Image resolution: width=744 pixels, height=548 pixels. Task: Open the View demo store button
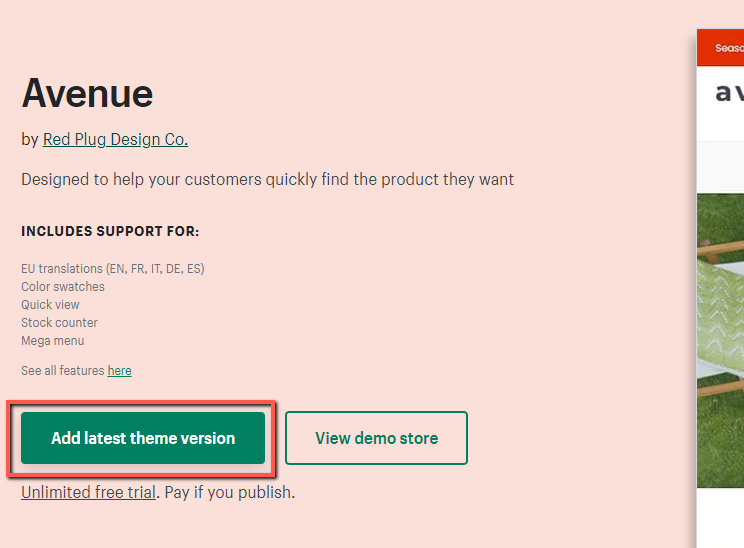click(376, 438)
